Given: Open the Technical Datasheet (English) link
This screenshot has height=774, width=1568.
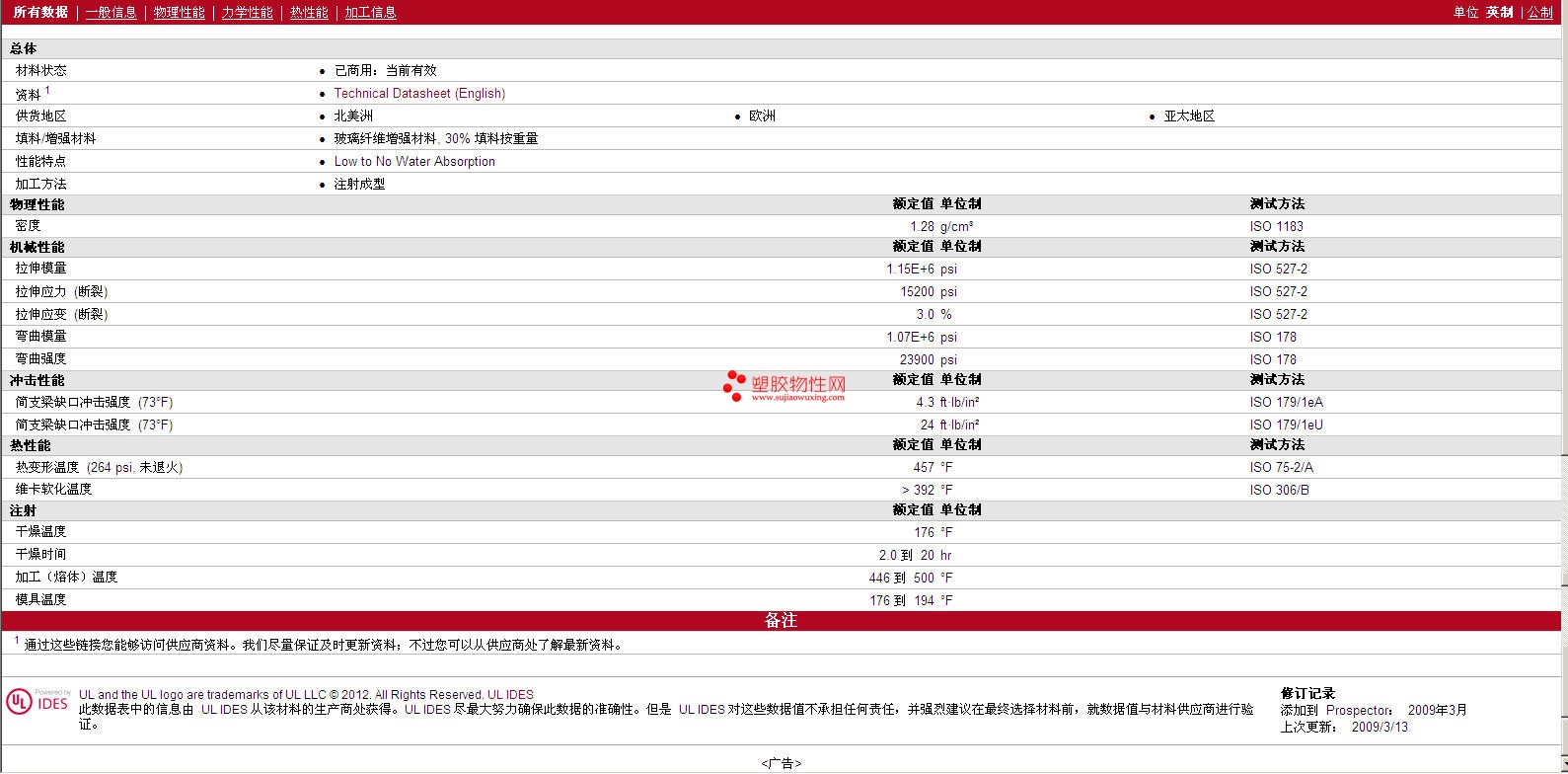Looking at the screenshot, I should click(x=419, y=93).
